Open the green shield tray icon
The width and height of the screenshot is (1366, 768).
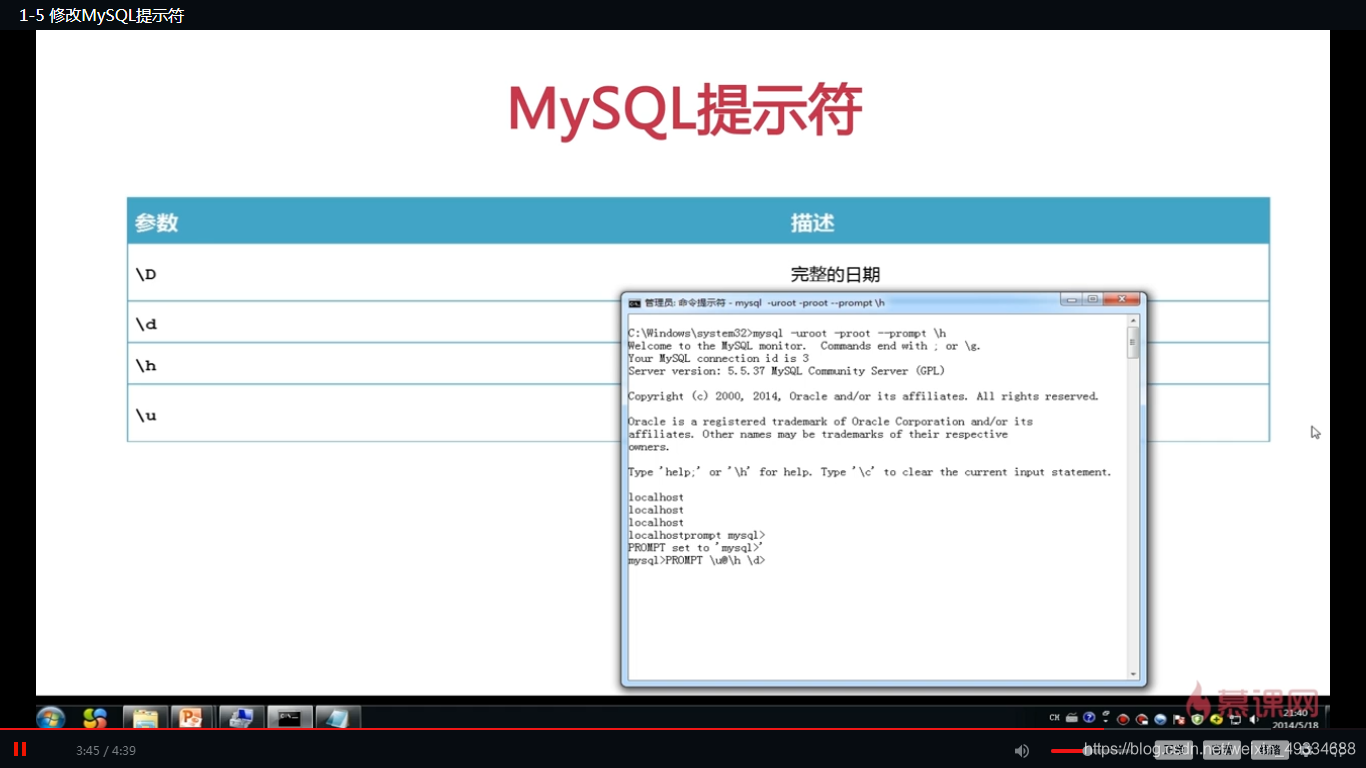[x=1197, y=719]
